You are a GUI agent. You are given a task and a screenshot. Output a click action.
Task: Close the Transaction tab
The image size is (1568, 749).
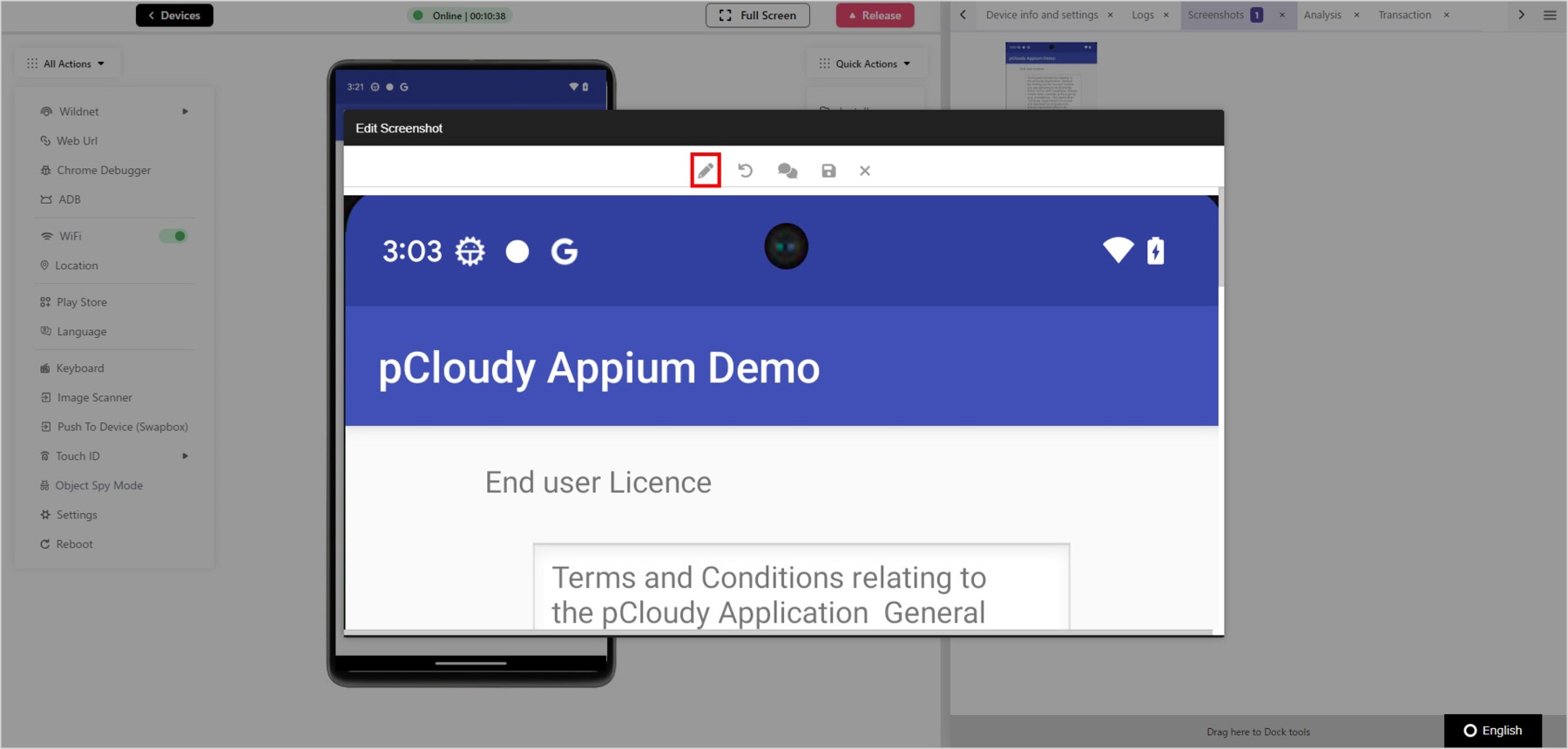tap(1446, 15)
